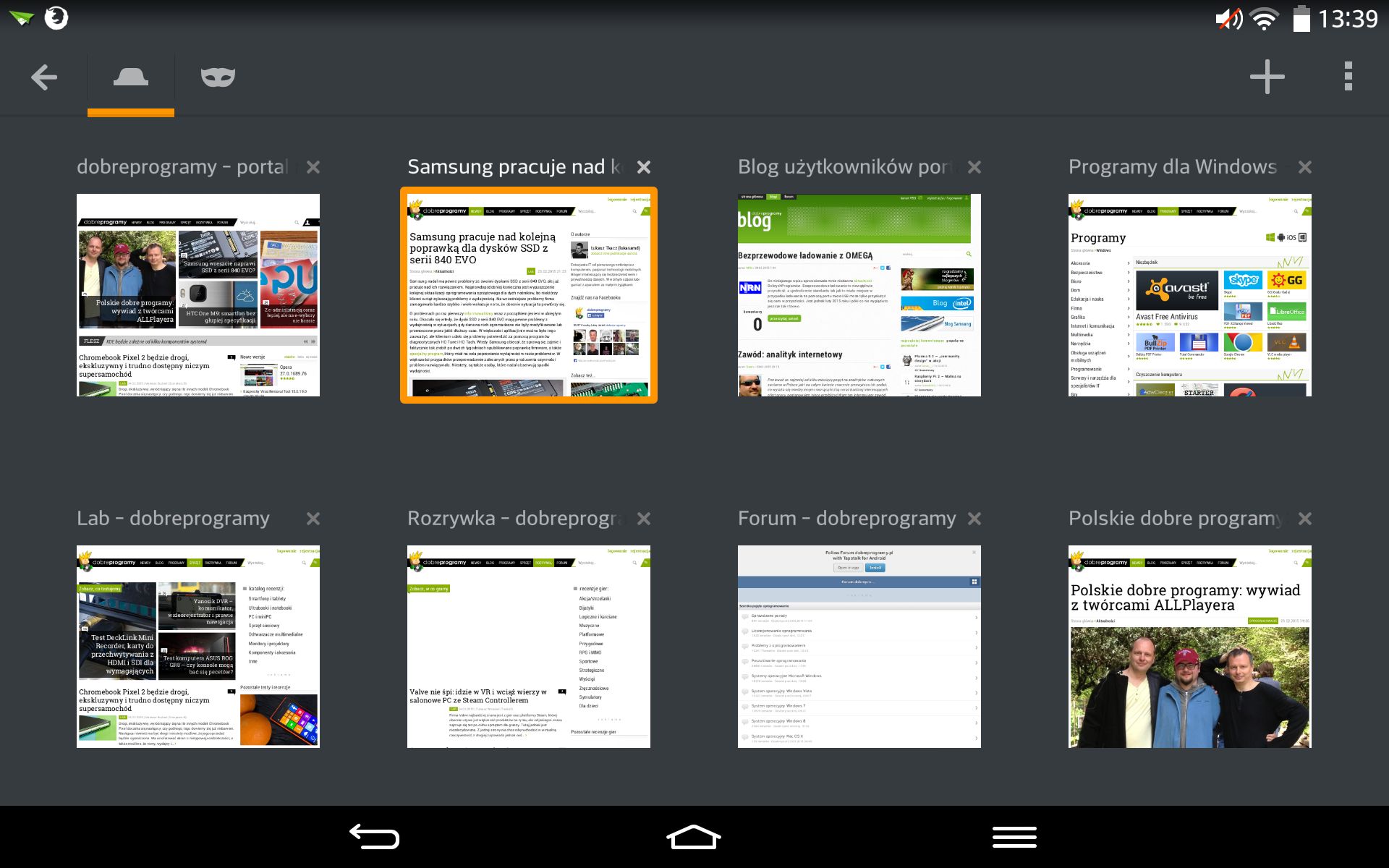The height and width of the screenshot is (868, 1389).
Task: Select the 'Lab - dobreprogramy' tab title
Action: 174,519
